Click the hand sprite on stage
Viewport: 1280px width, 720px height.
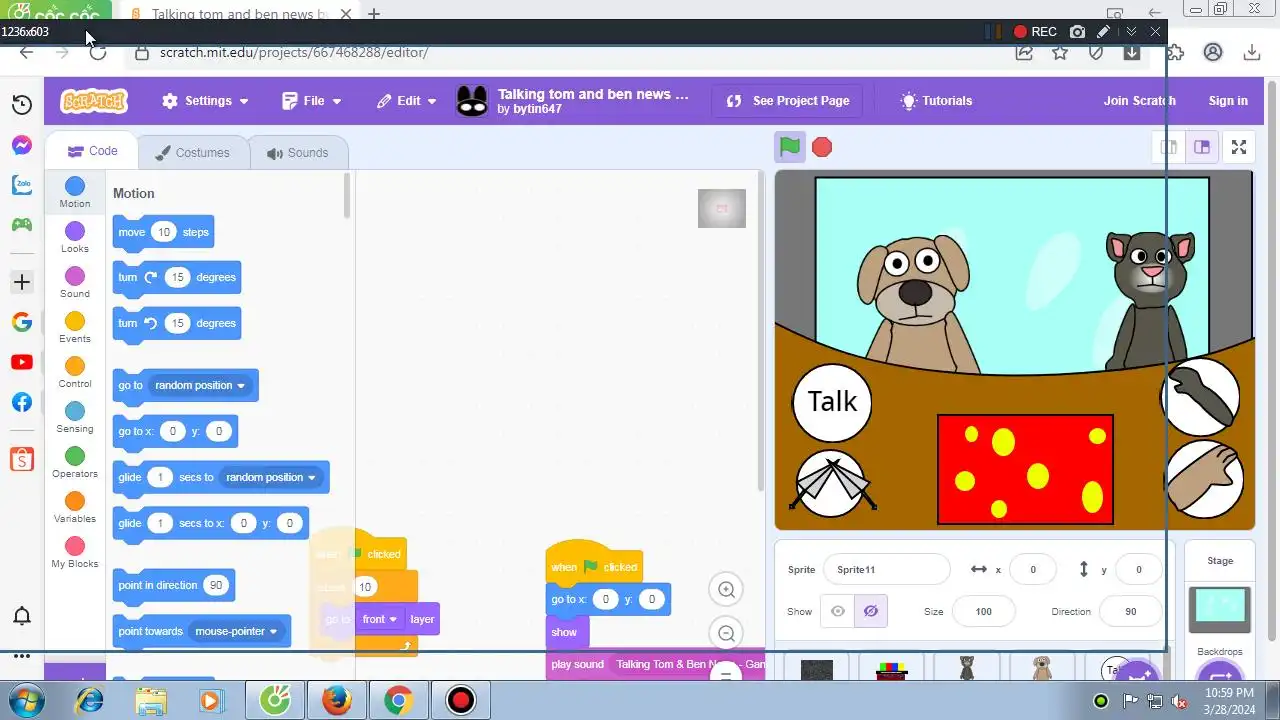[x=1205, y=480]
